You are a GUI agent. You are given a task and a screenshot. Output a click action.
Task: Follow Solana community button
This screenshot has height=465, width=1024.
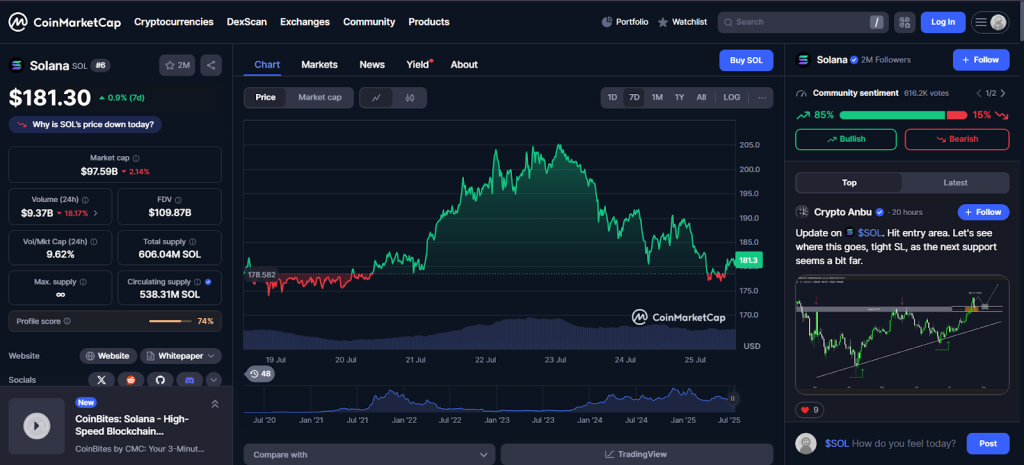click(x=981, y=59)
